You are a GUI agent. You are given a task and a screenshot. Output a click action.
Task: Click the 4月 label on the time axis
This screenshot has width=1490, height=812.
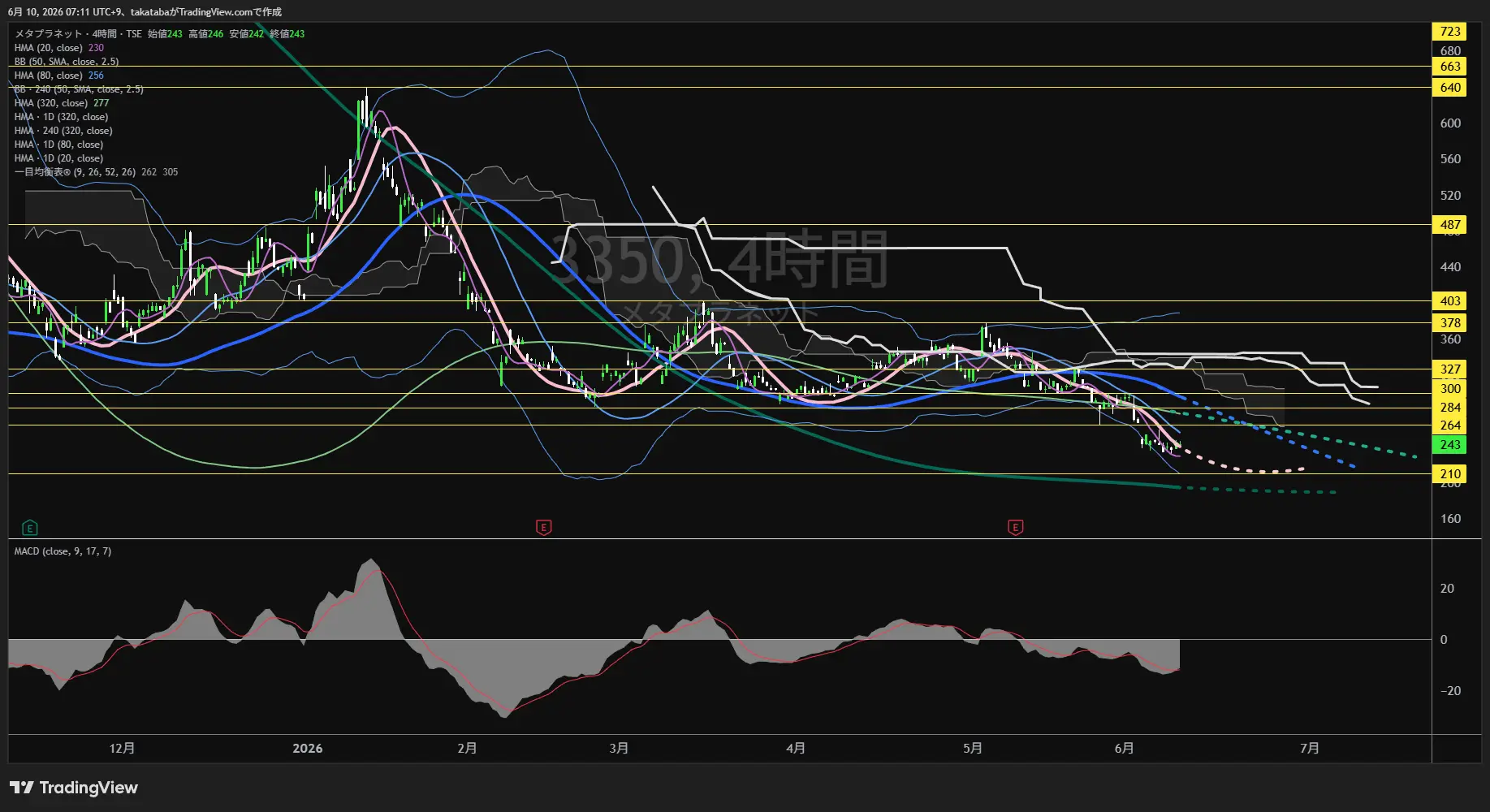pos(796,749)
